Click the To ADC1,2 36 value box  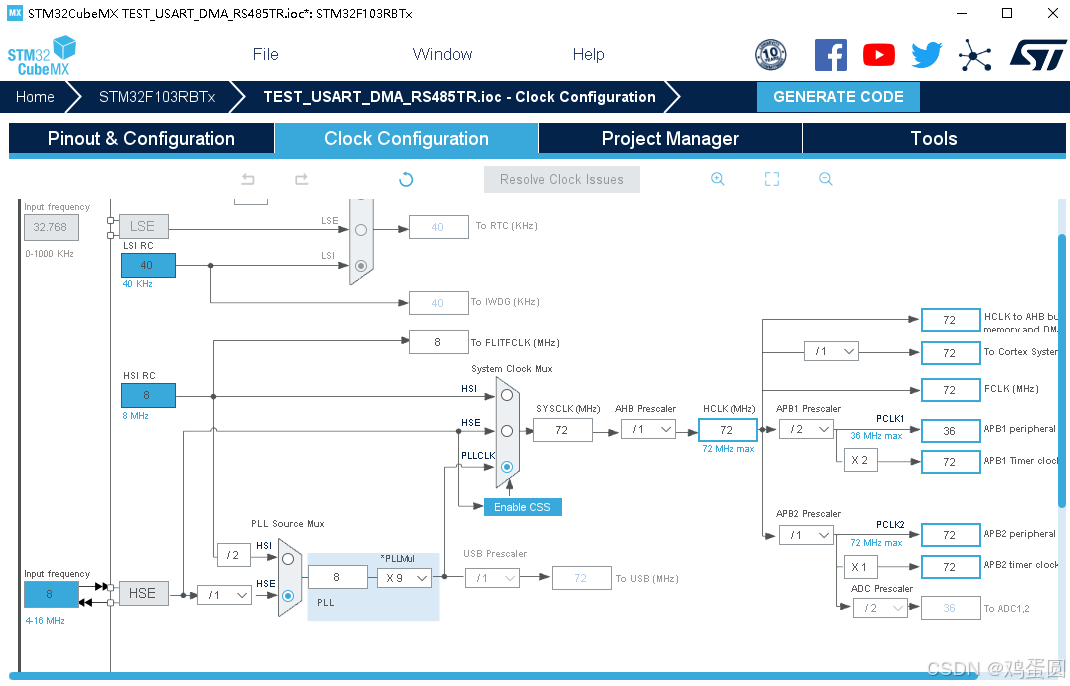pyautogui.click(x=951, y=608)
